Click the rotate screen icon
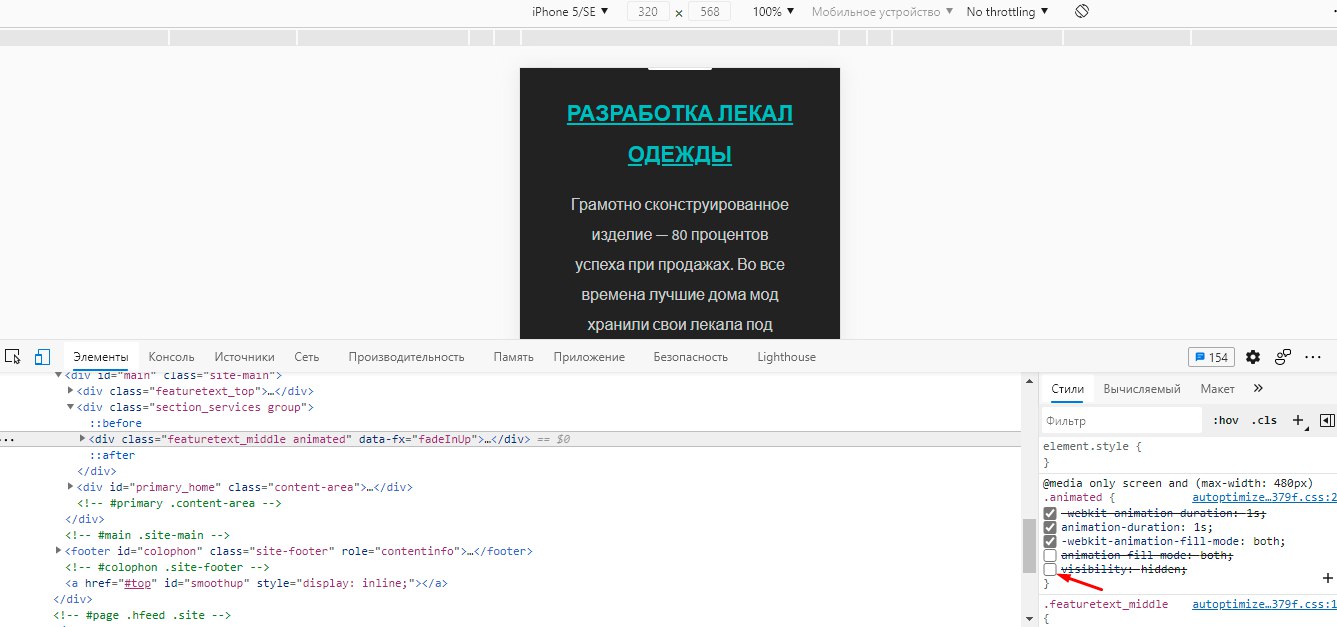1337x627 pixels. coord(1081,12)
